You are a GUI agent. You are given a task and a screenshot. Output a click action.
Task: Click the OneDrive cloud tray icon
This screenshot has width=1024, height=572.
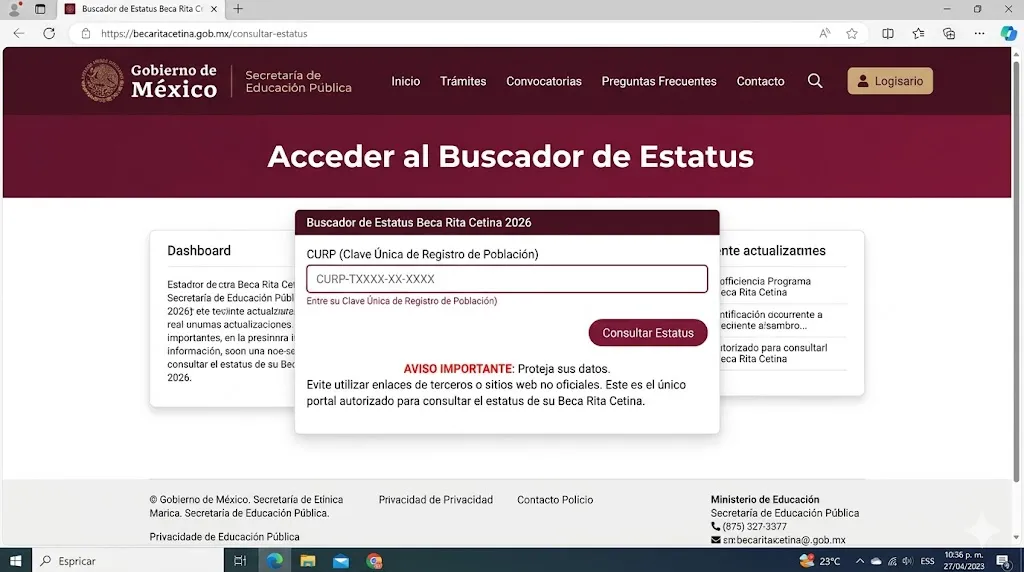876,561
